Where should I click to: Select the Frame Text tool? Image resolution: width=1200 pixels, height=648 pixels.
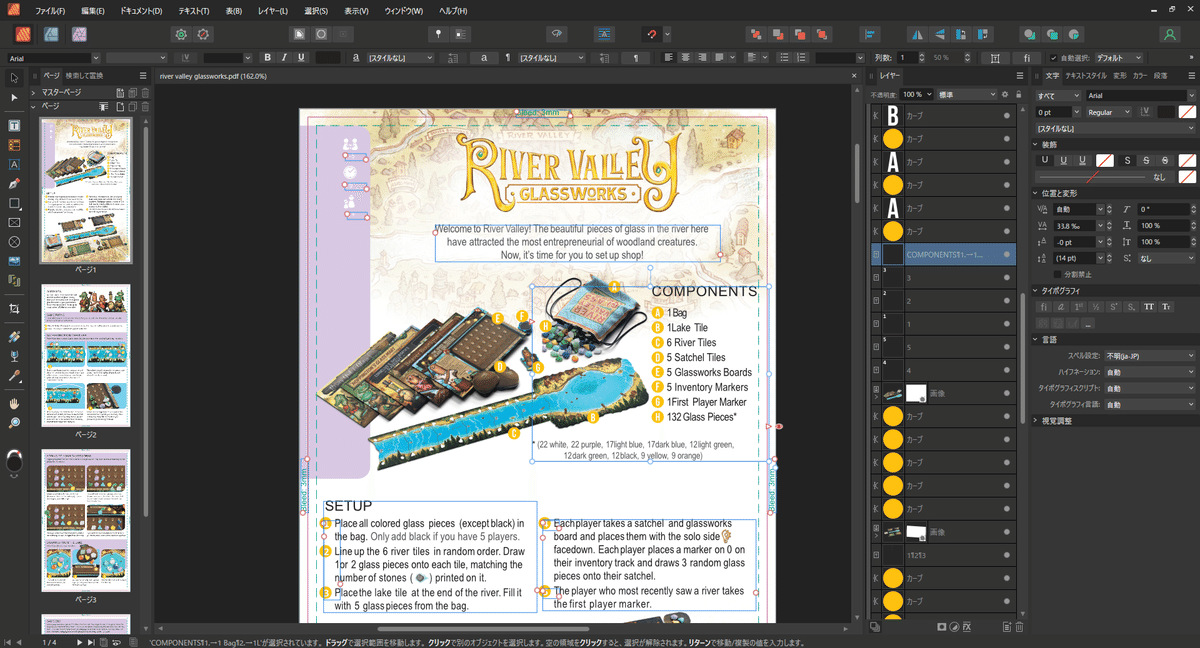pyautogui.click(x=14, y=126)
